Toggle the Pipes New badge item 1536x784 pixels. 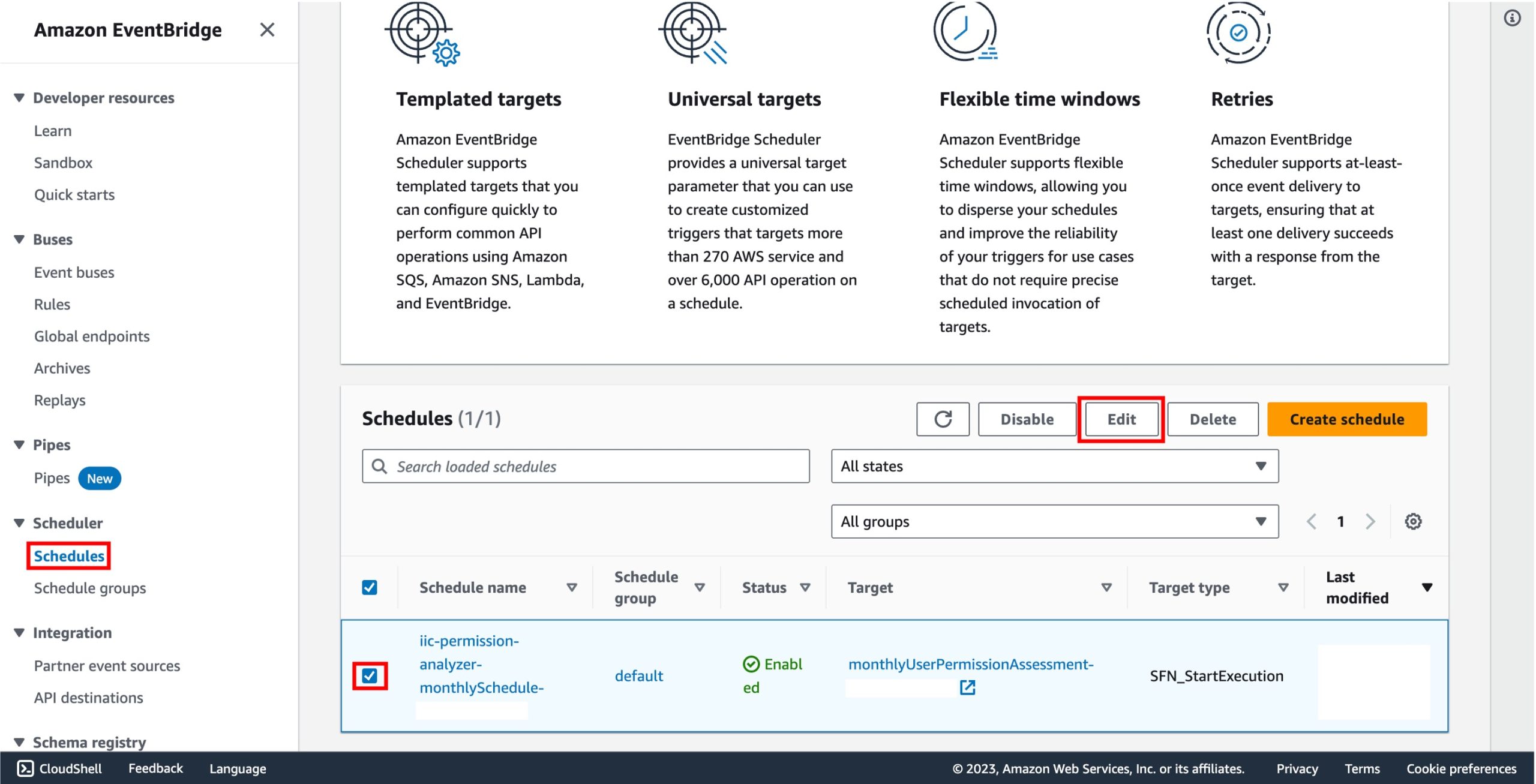pyautogui.click(x=75, y=477)
